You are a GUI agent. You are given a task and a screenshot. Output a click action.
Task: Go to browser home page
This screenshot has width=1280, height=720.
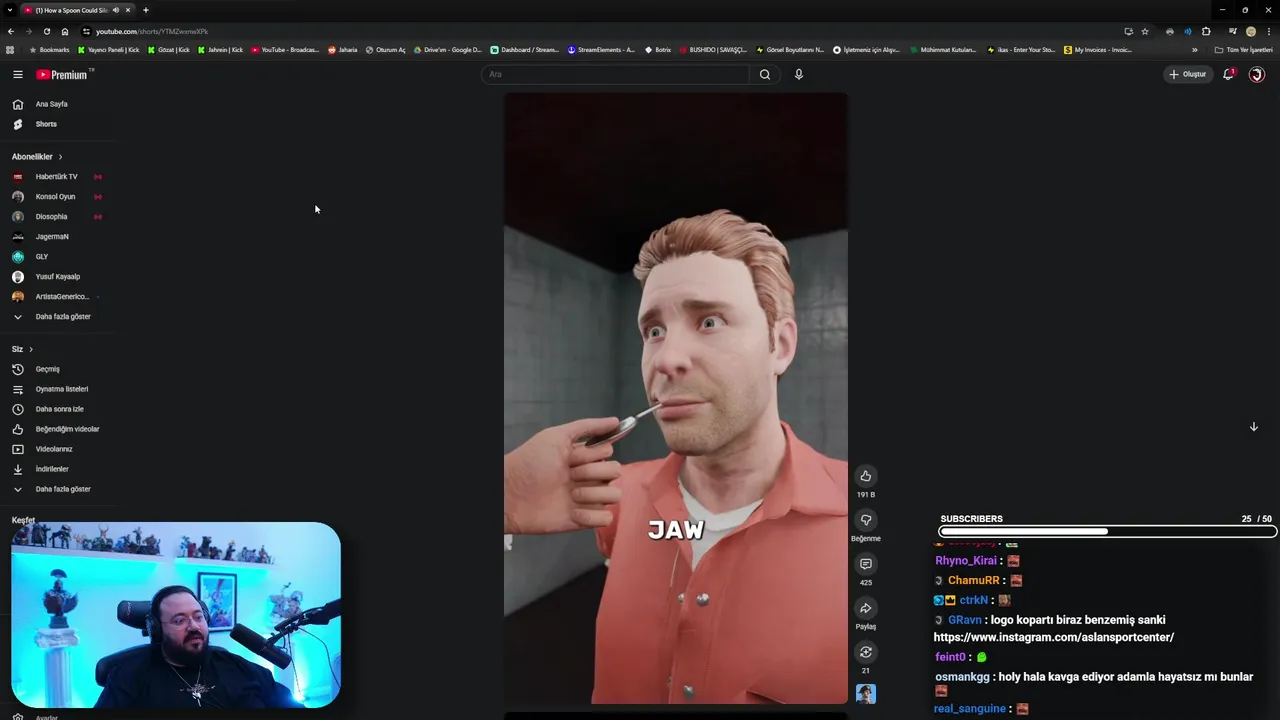point(65,31)
